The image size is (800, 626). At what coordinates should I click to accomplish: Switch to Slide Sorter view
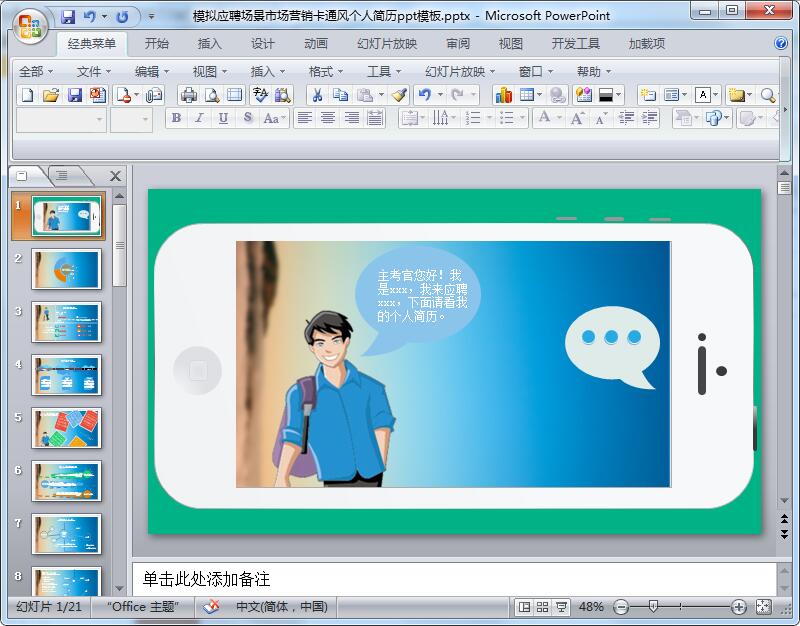[x=542, y=607]
